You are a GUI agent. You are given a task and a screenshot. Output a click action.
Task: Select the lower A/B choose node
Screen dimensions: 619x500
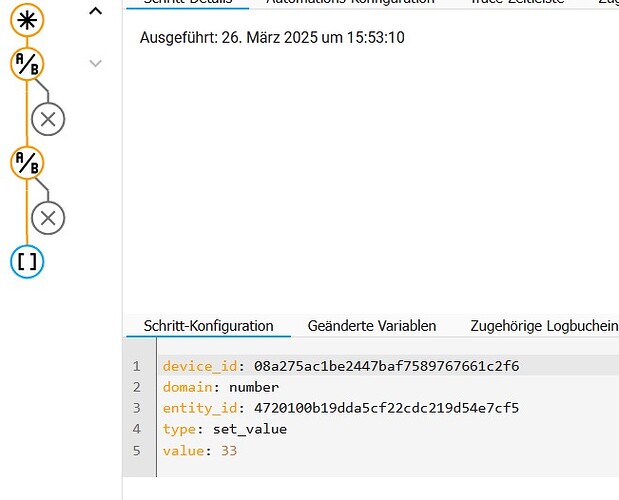pyautogui.click(x=27, y=163)
